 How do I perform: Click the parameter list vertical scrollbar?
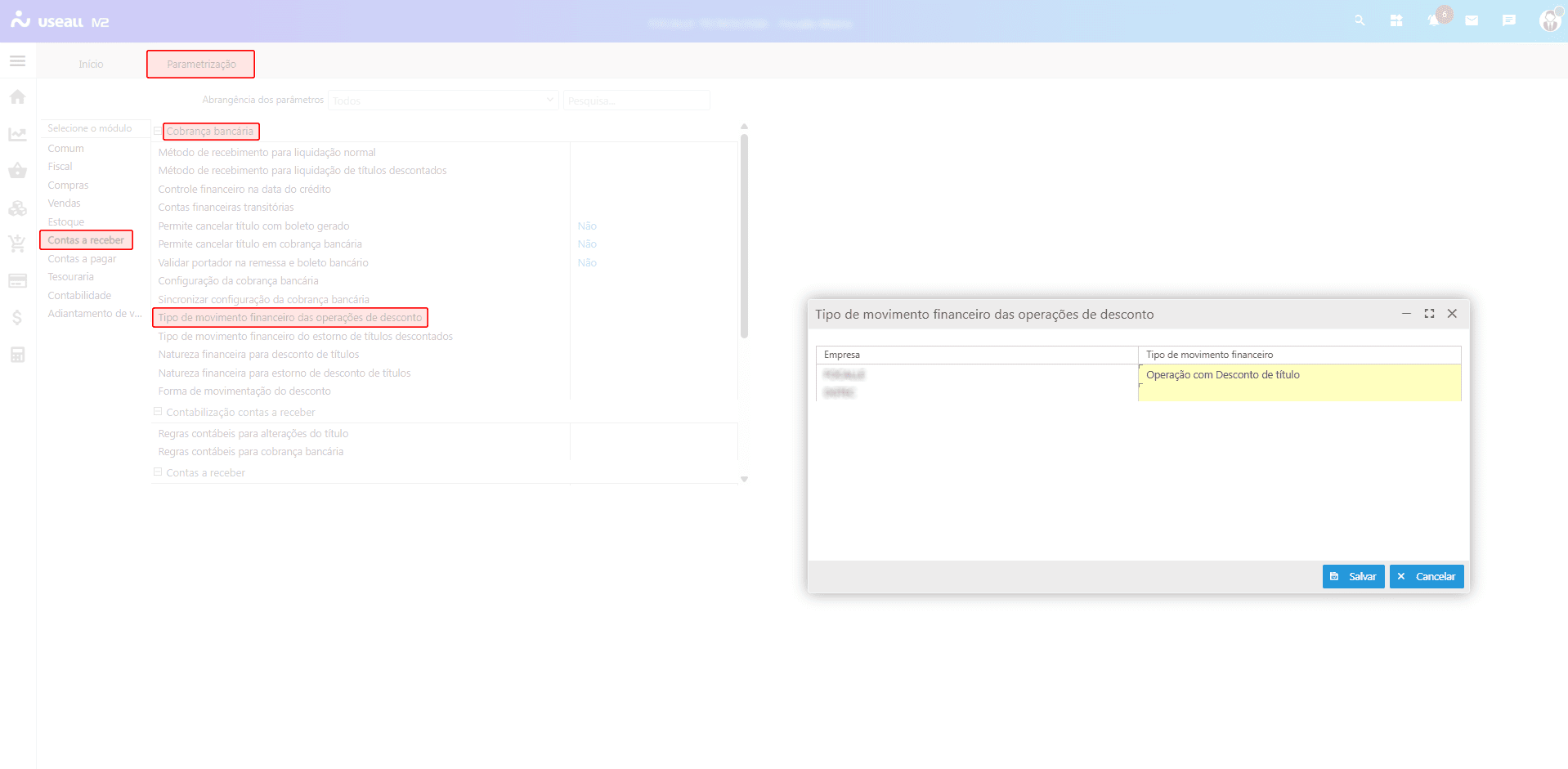[744, 237]
